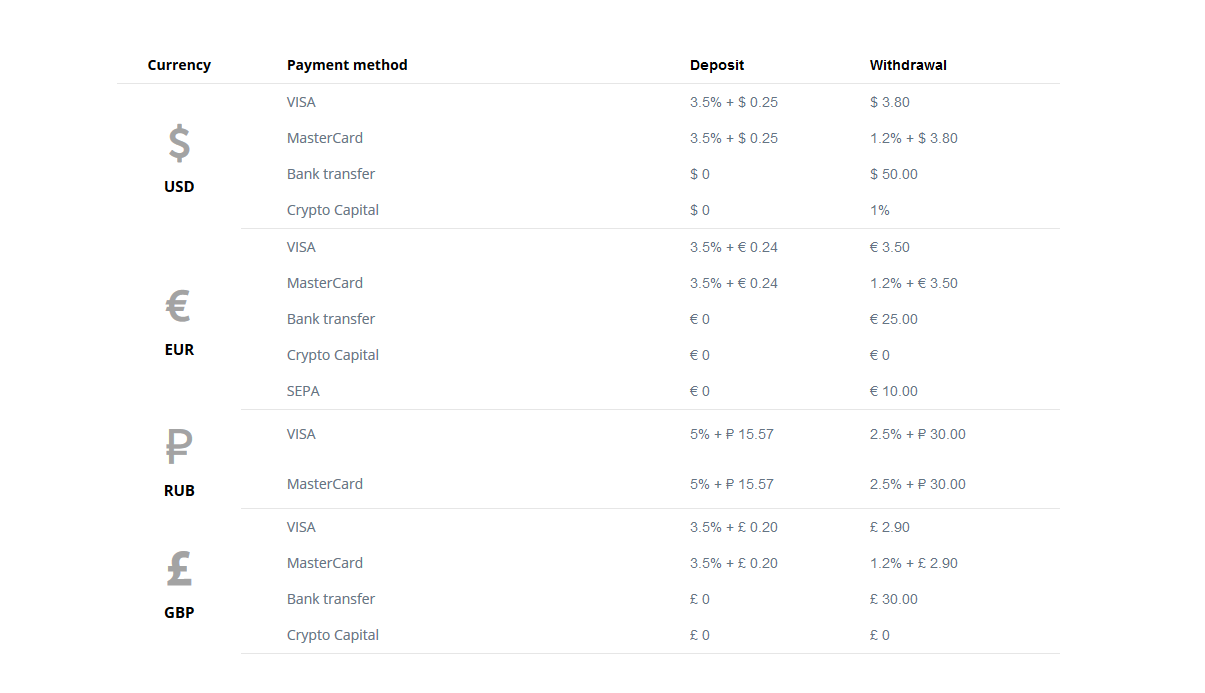Click USD Crypto Capital deposit $ 0
The image size is (1205, 693).
pyautogui.click(x=700, y=210)
